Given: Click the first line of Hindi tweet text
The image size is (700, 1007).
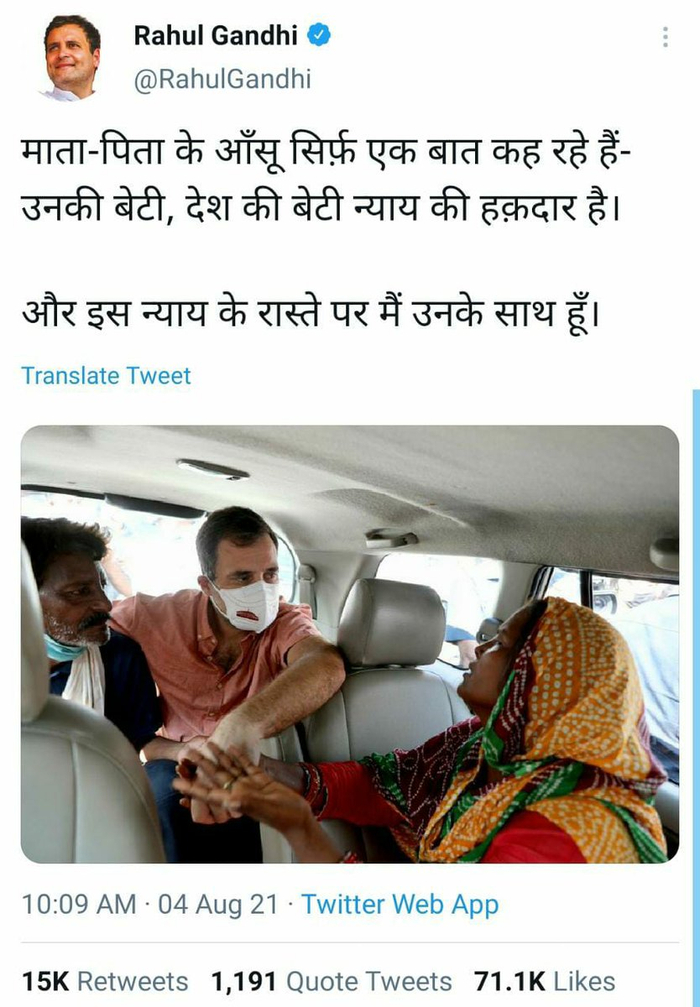Looking at the screenshot, I should (x=327, y=154).
